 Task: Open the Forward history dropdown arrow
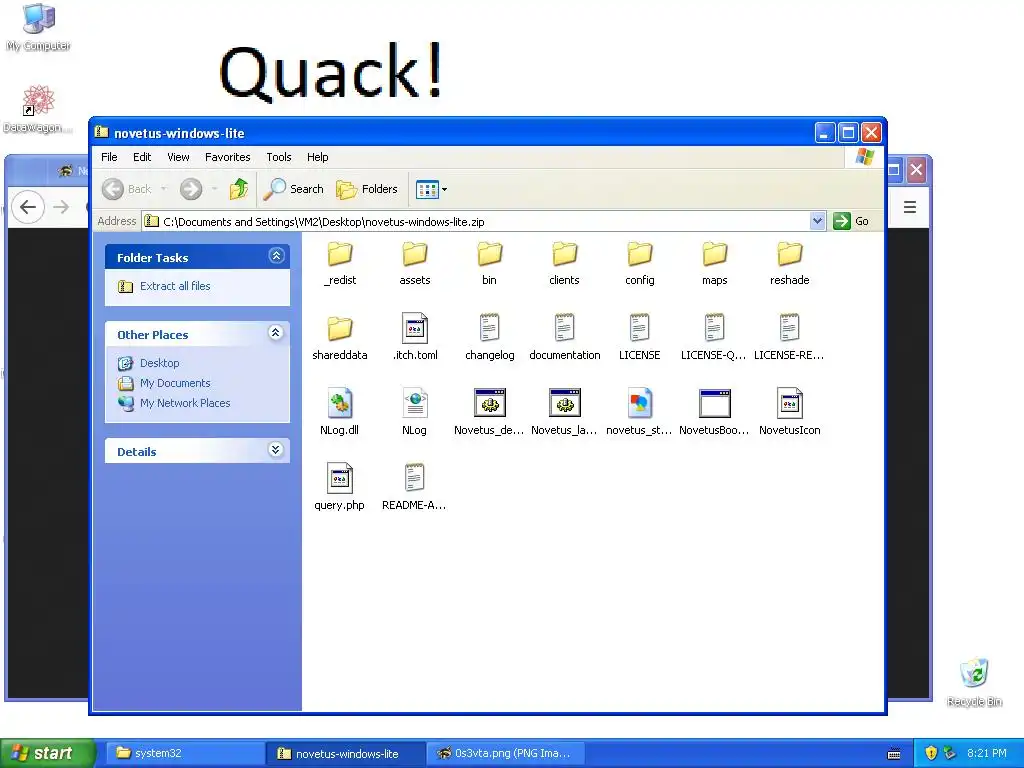pyautogui.click(x=215, y=189)
